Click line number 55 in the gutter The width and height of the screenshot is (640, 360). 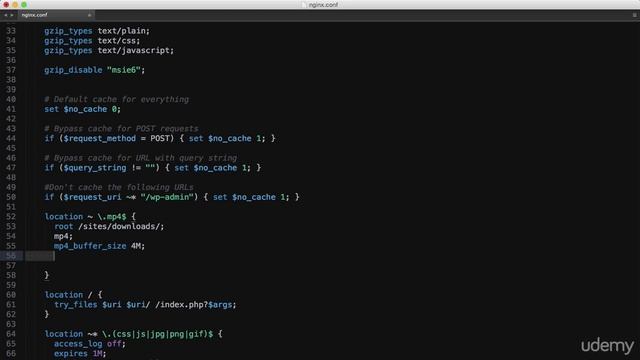[x=11, y=246]
